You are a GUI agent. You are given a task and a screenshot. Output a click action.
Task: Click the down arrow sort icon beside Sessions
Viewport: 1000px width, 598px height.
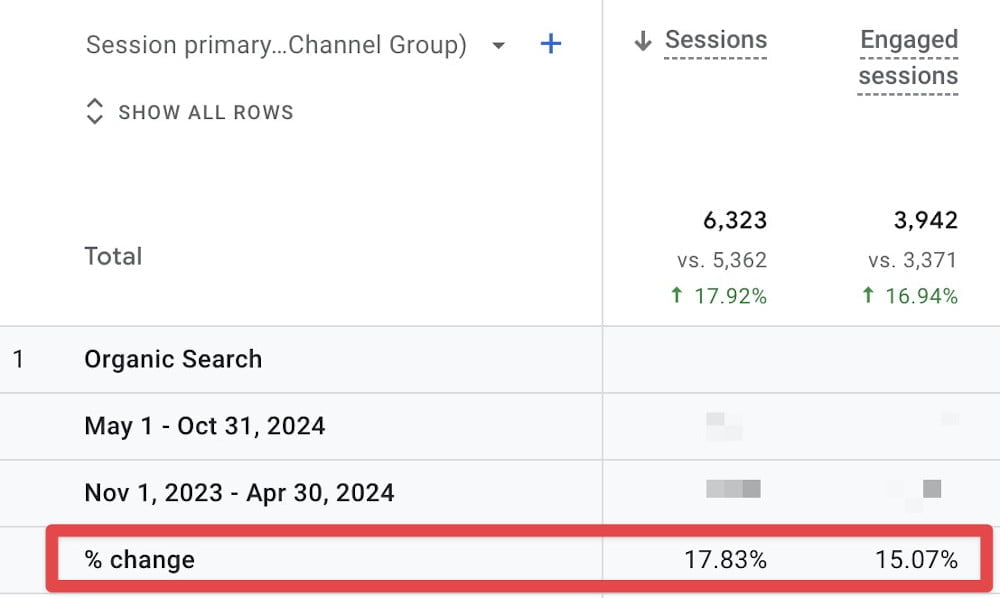[x=643, y=42]
